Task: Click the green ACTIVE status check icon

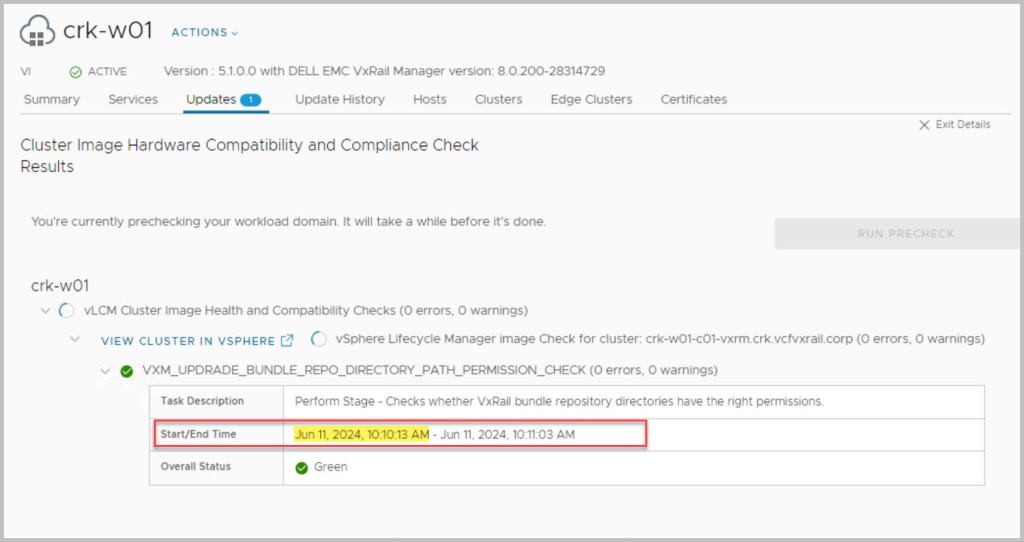Action: tap(75, 72)
